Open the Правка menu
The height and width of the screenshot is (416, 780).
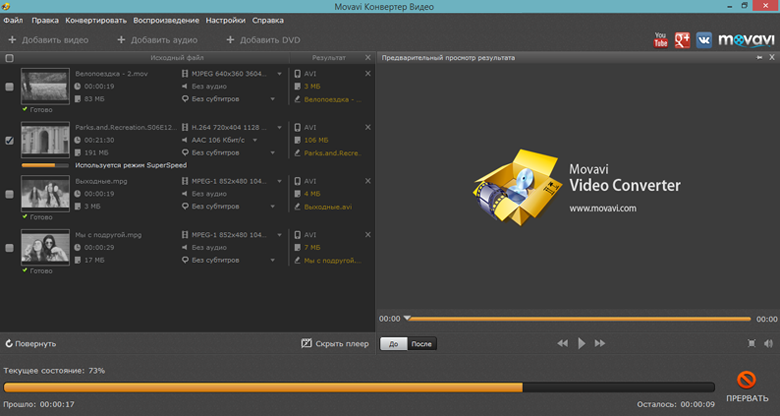click(45, 20)
